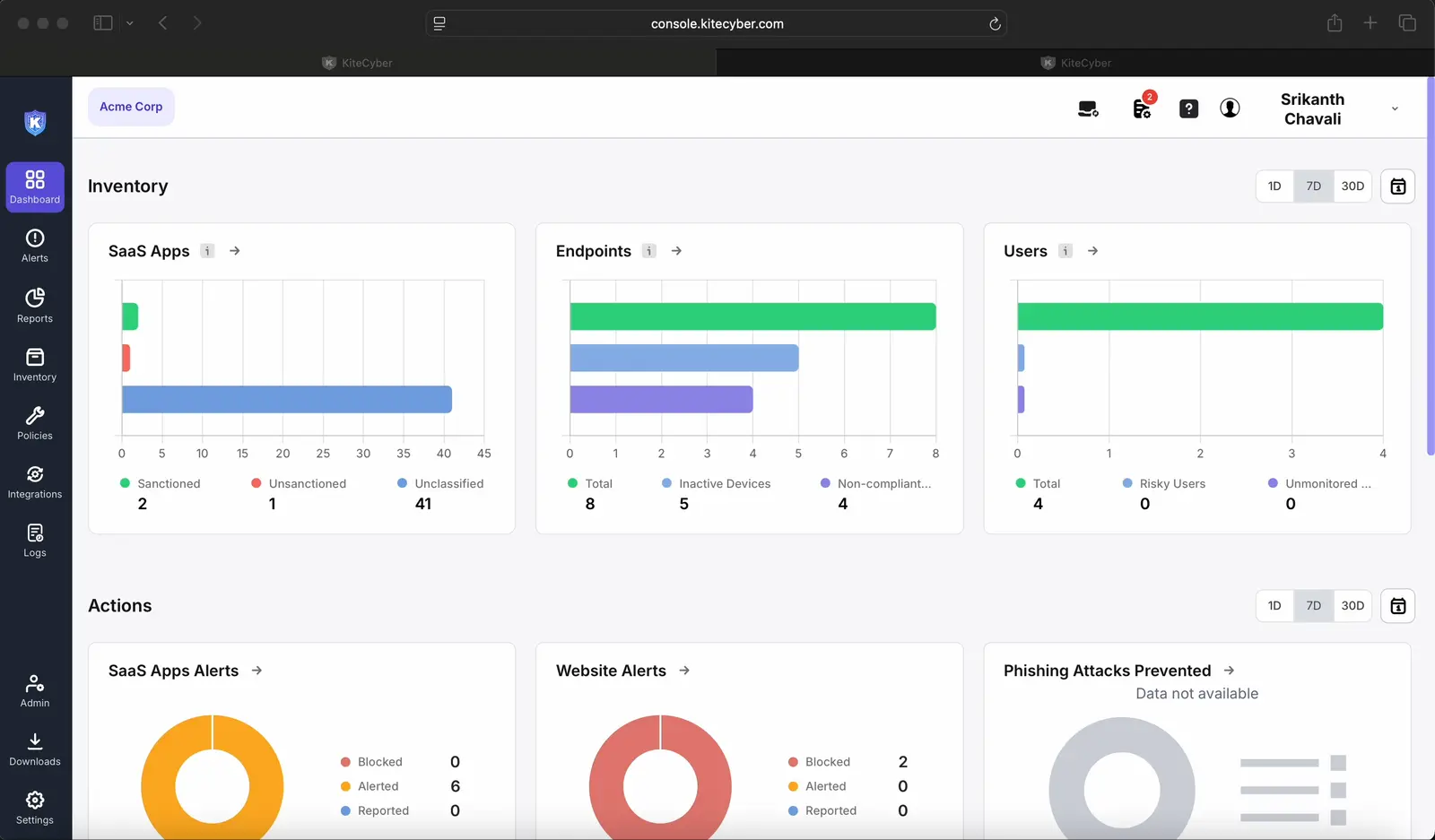Expand the sidebar toggle dropdown chevron

click(x=131, y=23)
